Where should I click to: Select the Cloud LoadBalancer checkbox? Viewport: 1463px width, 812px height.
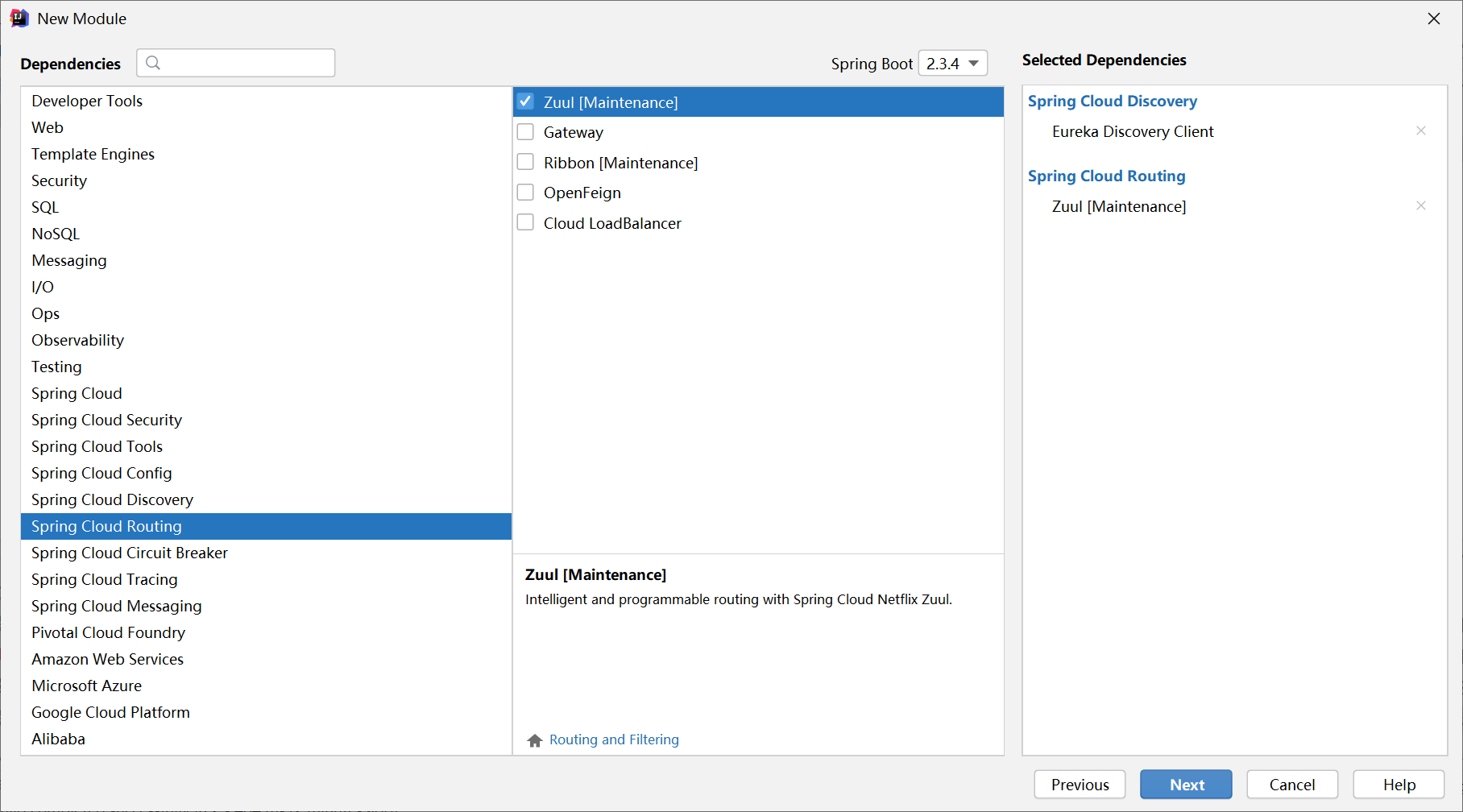[x=525, y=222]
